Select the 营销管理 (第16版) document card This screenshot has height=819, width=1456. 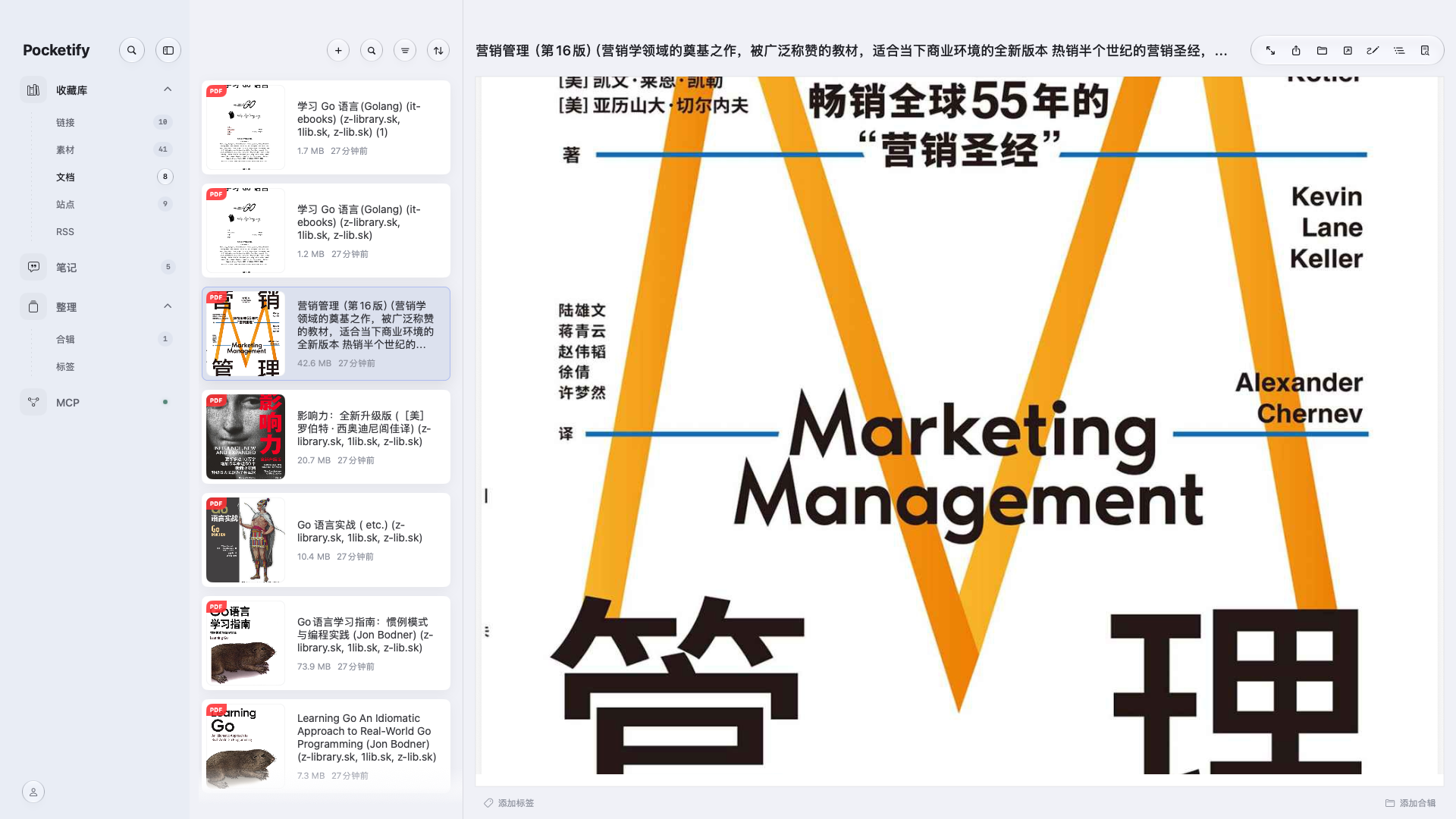pos(326,334)
